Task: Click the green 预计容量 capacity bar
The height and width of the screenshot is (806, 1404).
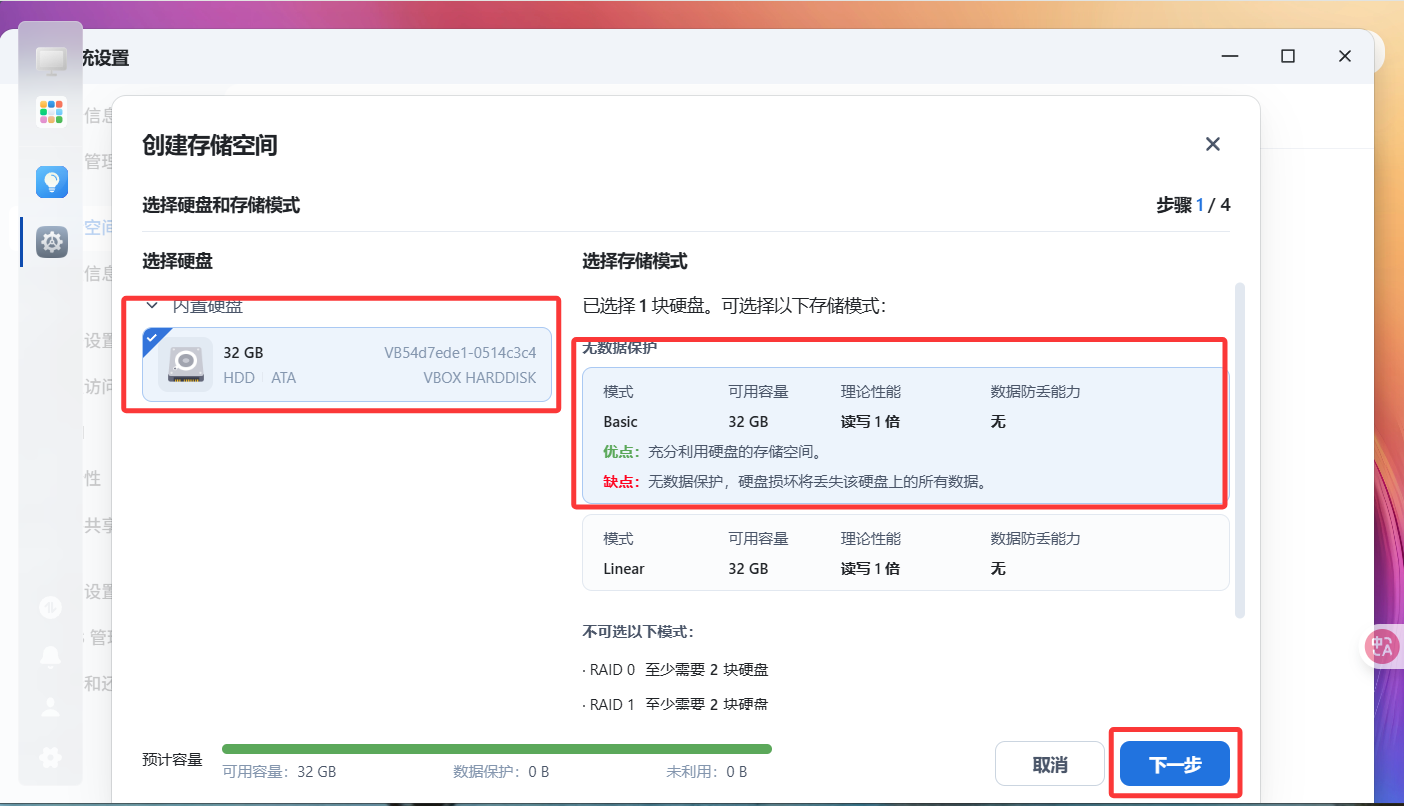Action: tap(497, 748)
